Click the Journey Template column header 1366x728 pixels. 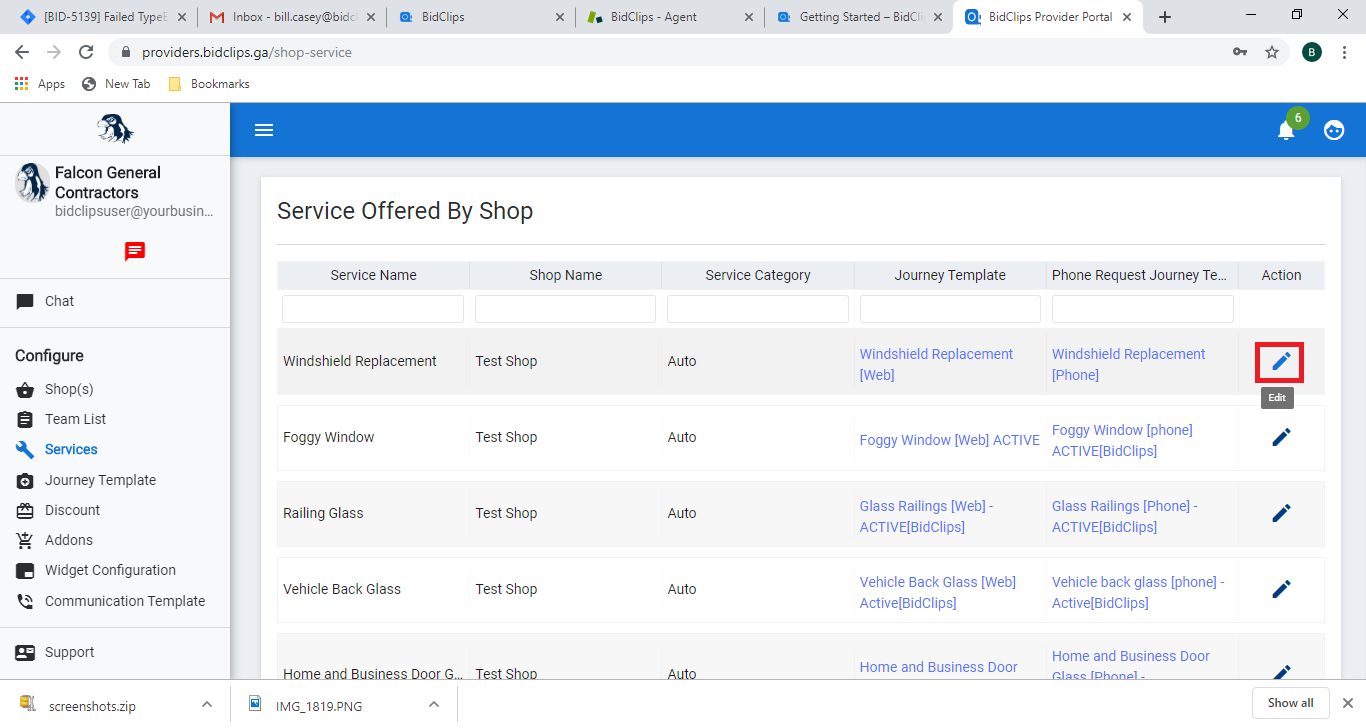click(950, 275)
